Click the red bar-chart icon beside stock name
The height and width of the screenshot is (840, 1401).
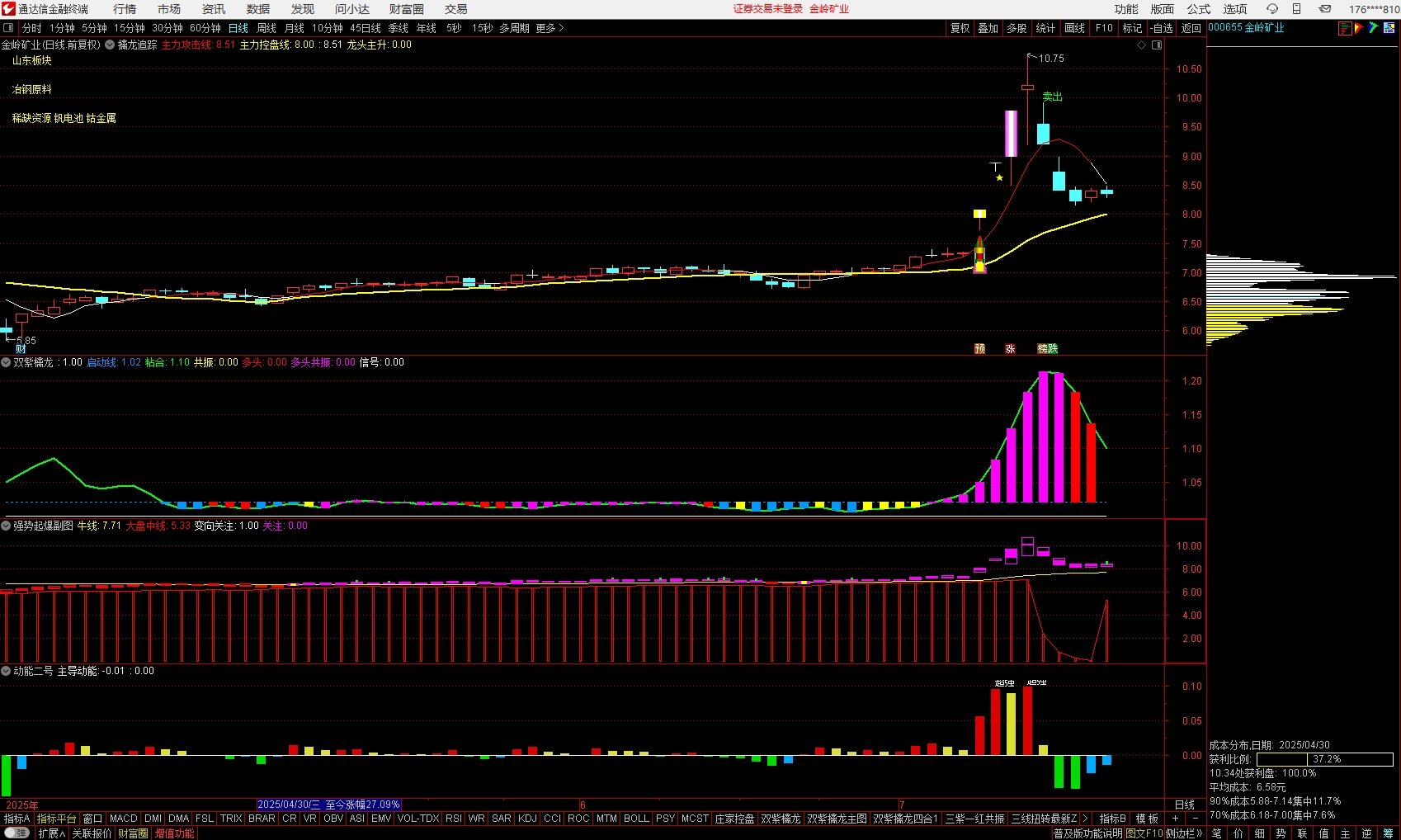[1345, 28]
